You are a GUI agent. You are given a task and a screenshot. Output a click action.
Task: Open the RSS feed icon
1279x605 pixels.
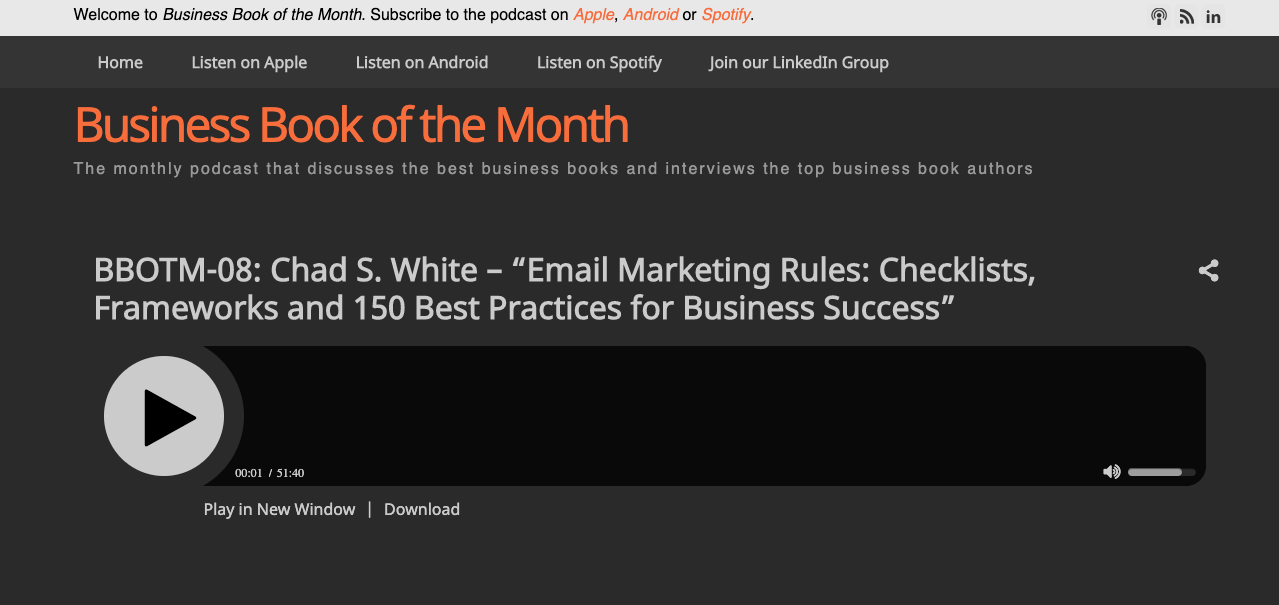click(1186, 16)
